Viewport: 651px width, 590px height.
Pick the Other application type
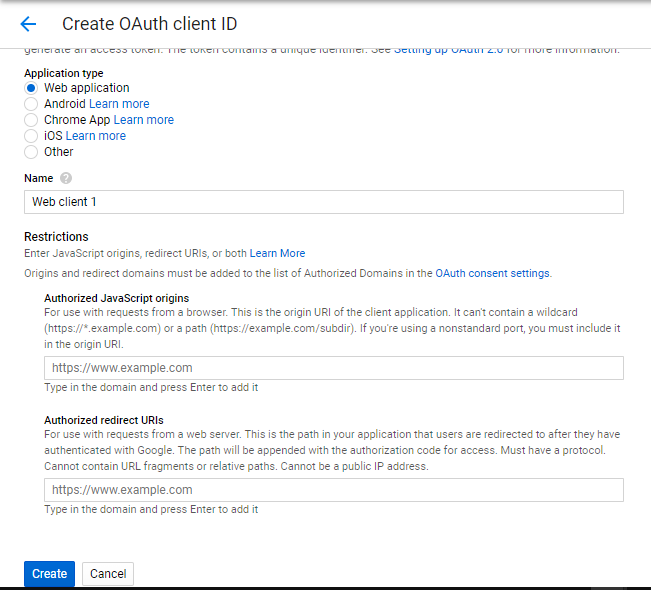click(31, 152)
